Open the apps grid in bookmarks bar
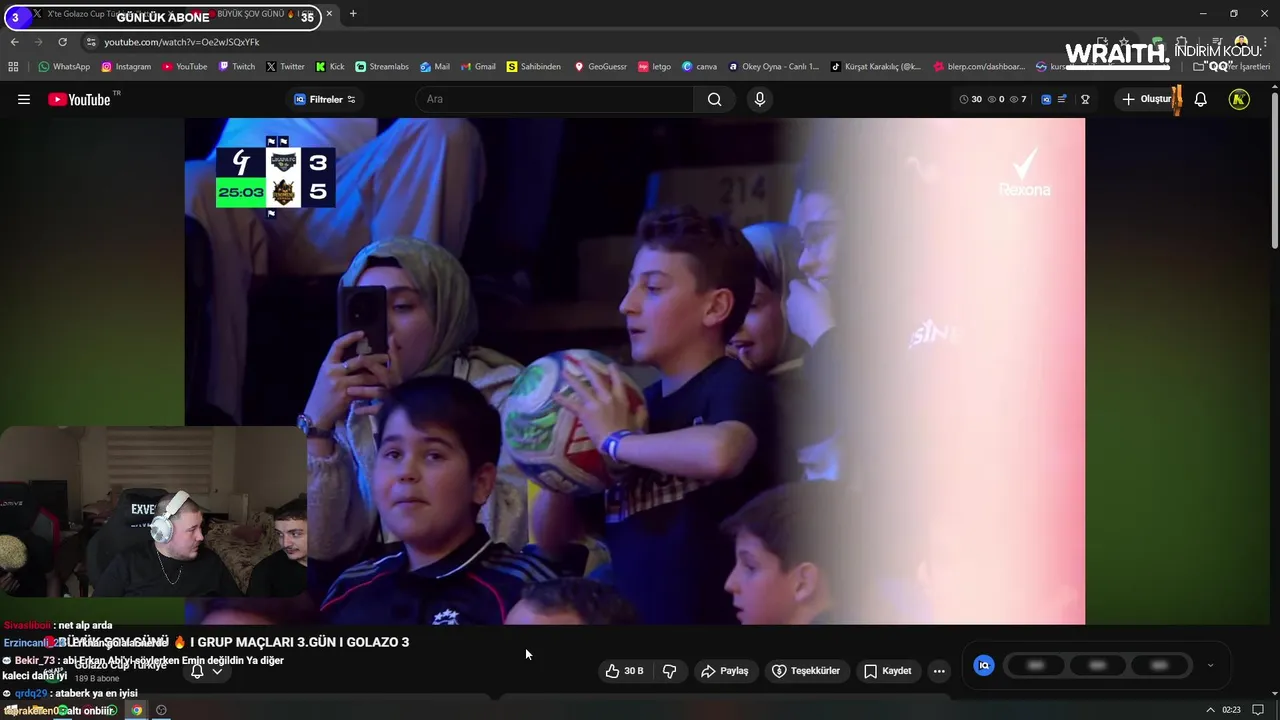This screenshot has width=1280, height=720. click(x=13, y=67)
